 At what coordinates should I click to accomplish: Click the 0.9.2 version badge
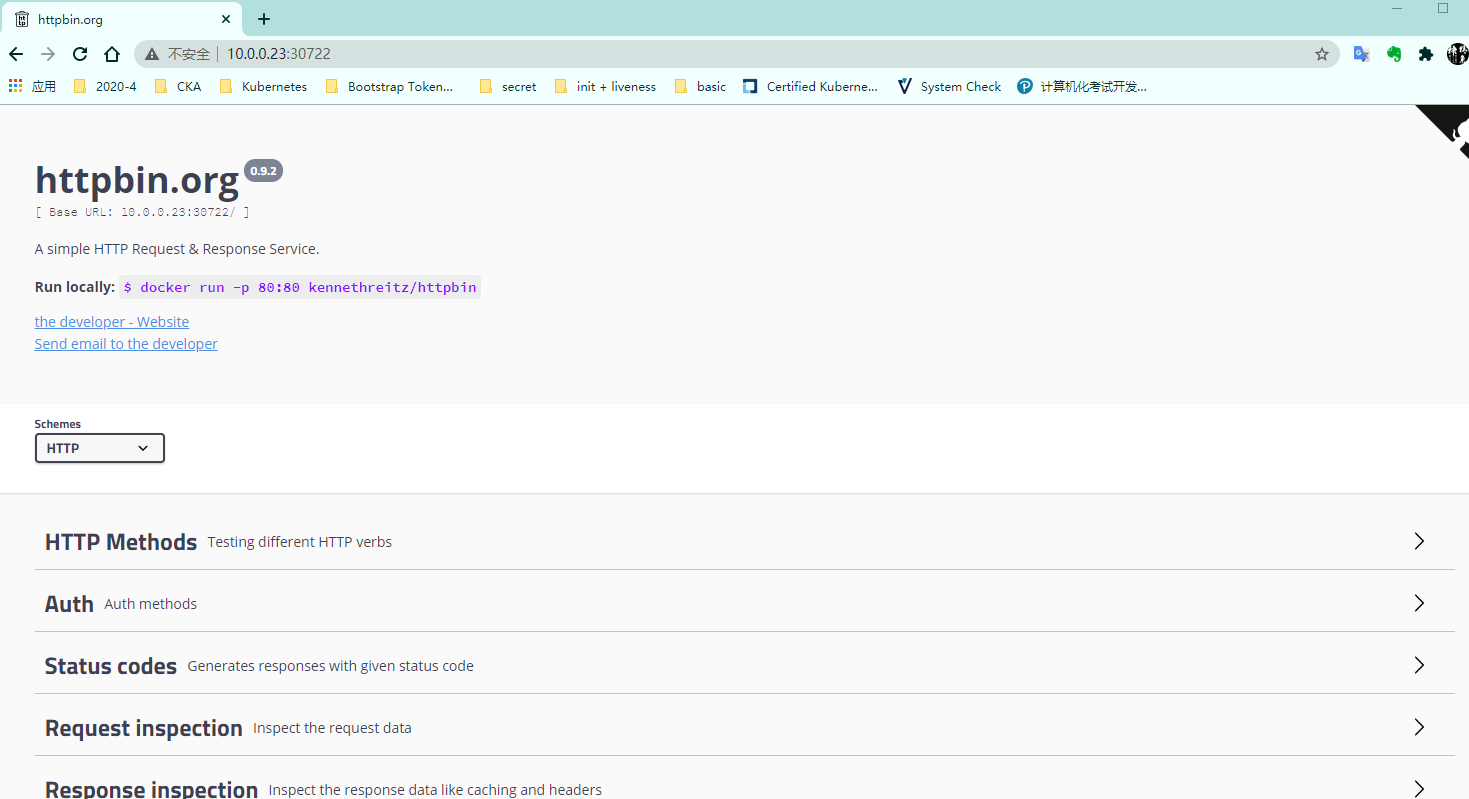264,171
